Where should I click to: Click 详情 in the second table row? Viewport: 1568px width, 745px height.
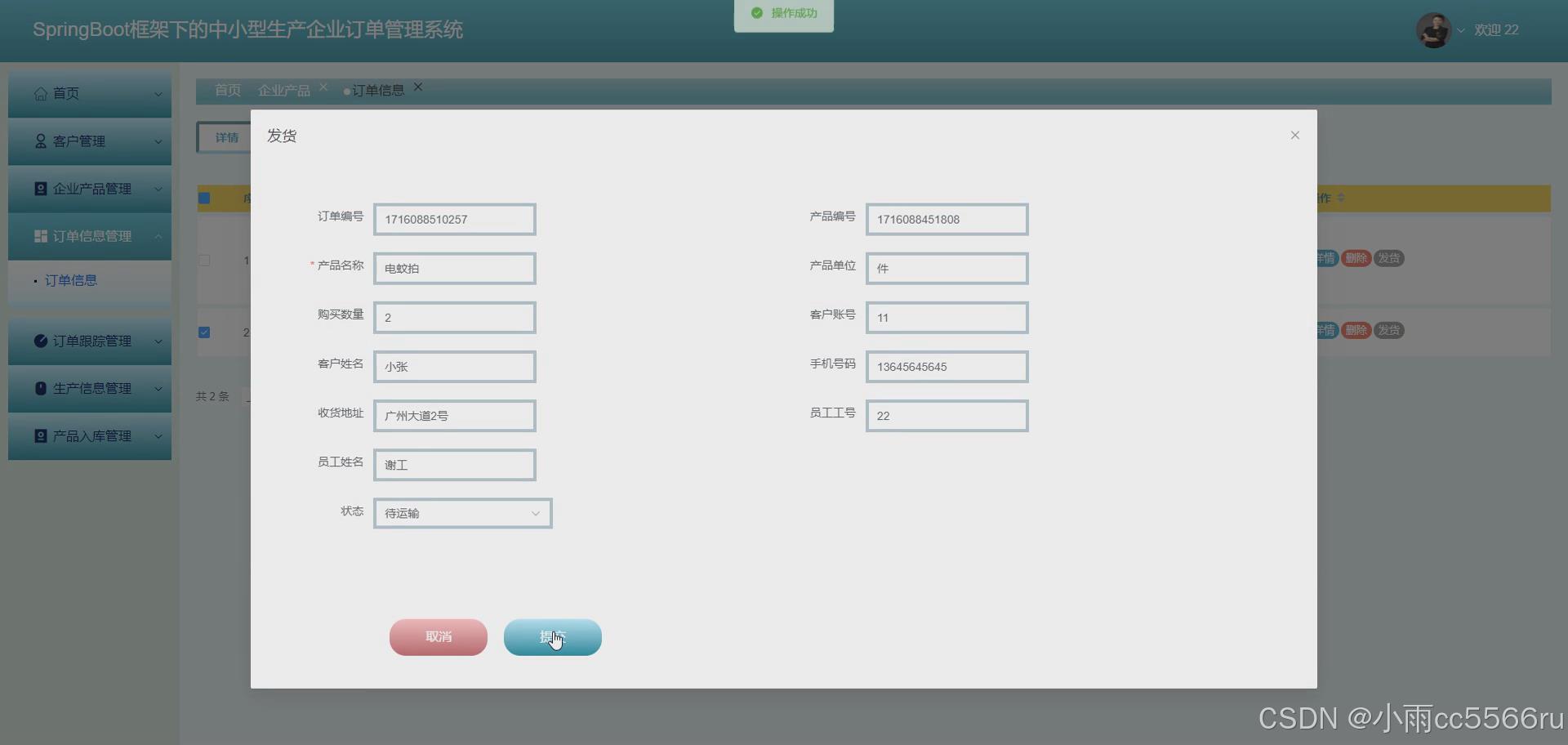point(1326,330)
